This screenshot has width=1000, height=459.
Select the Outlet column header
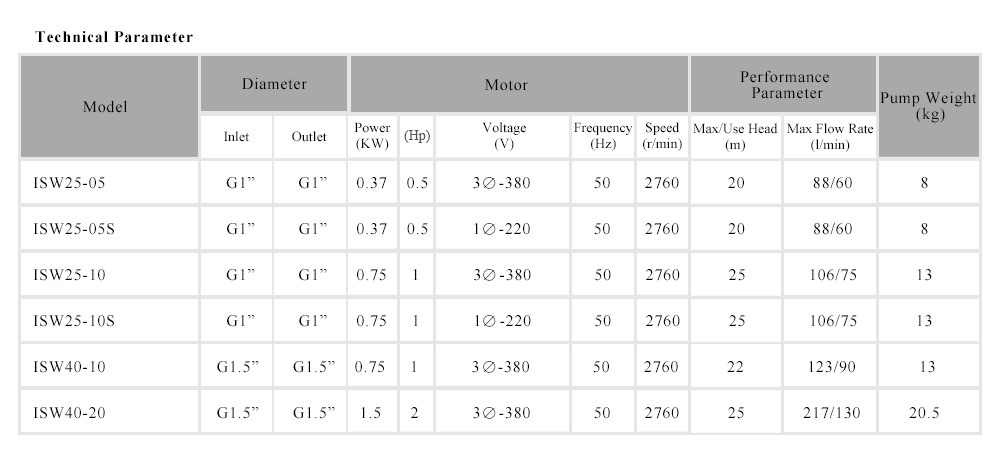309,137
